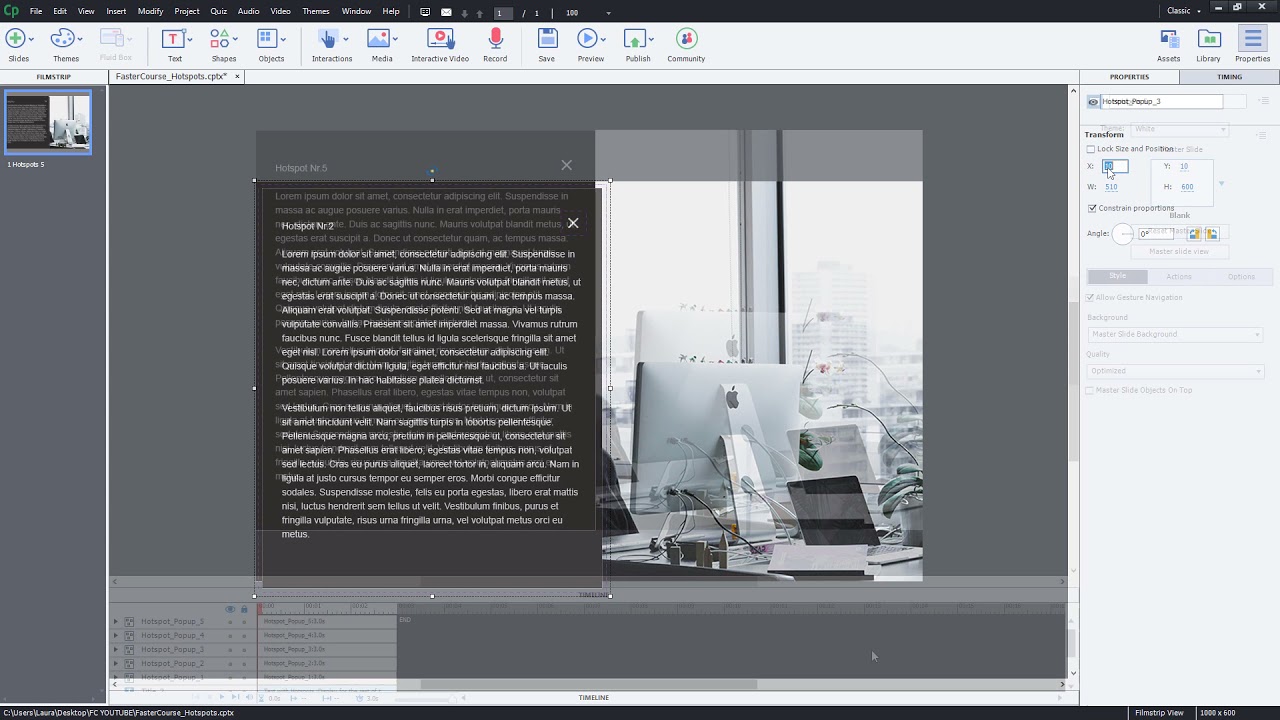Go to next slide with up arrow

coord(480,13)
